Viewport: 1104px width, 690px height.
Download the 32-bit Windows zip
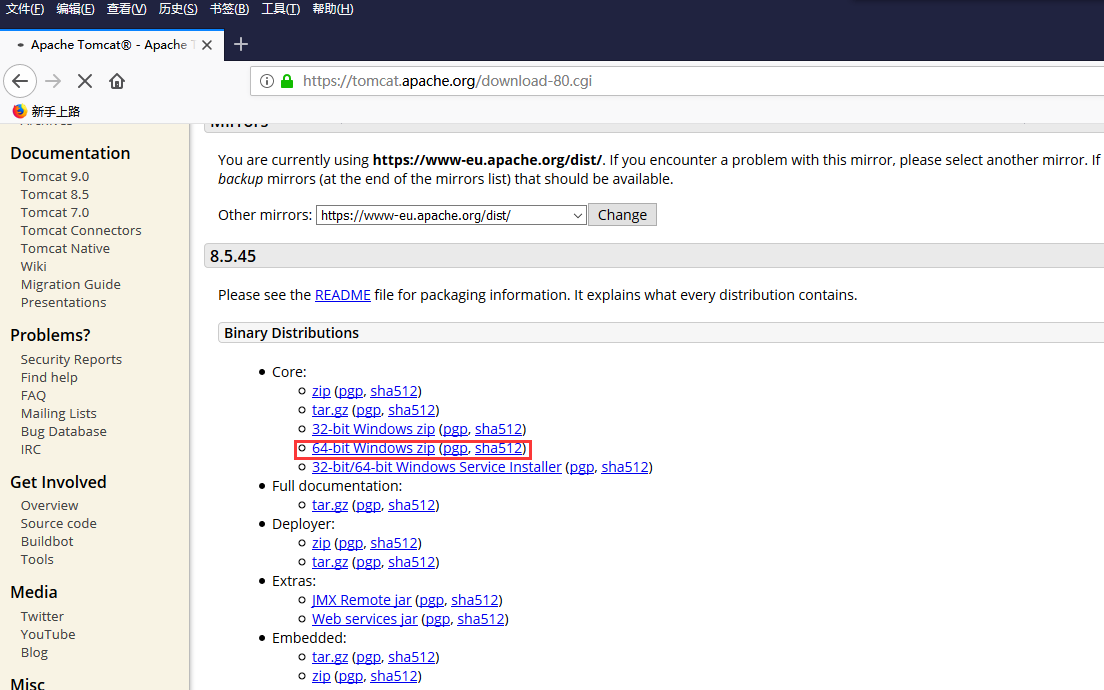(373, 429)
